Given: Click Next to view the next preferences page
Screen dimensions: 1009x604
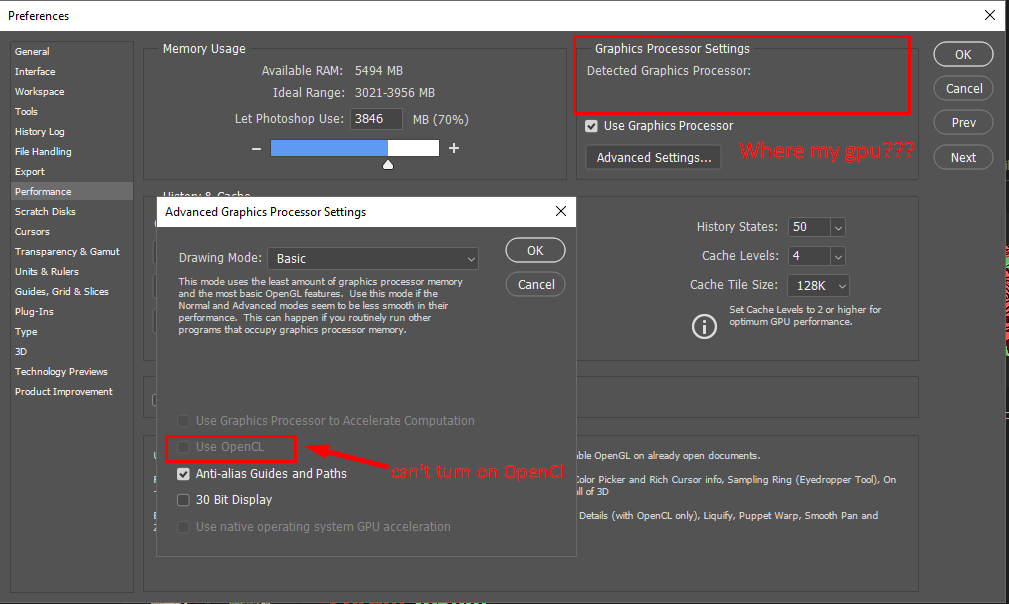Looking at the screenshot, I should 962,157.
